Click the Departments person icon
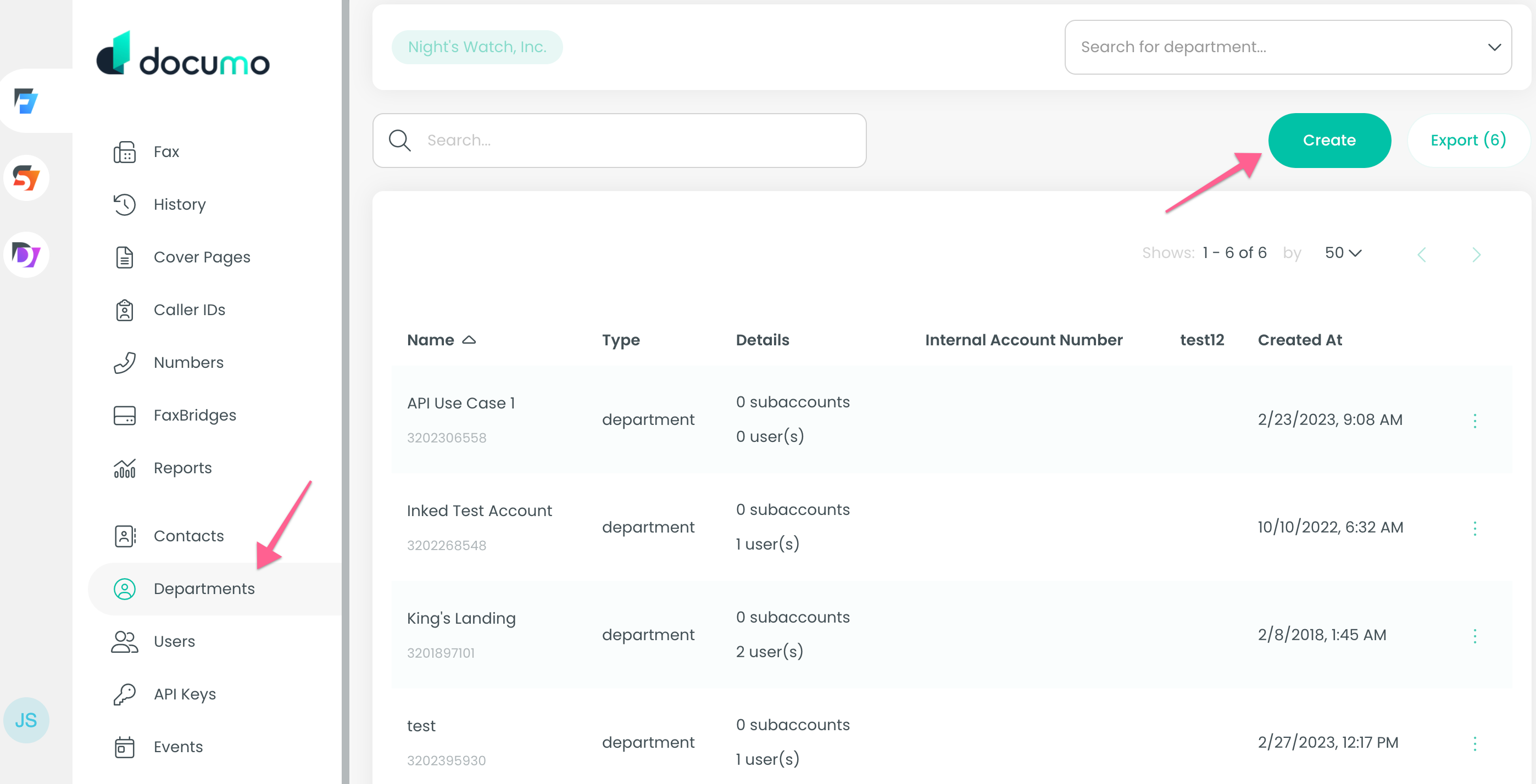Image resolution: width=1536 pixels, height=784 pixels. click(x=125, y=589)
